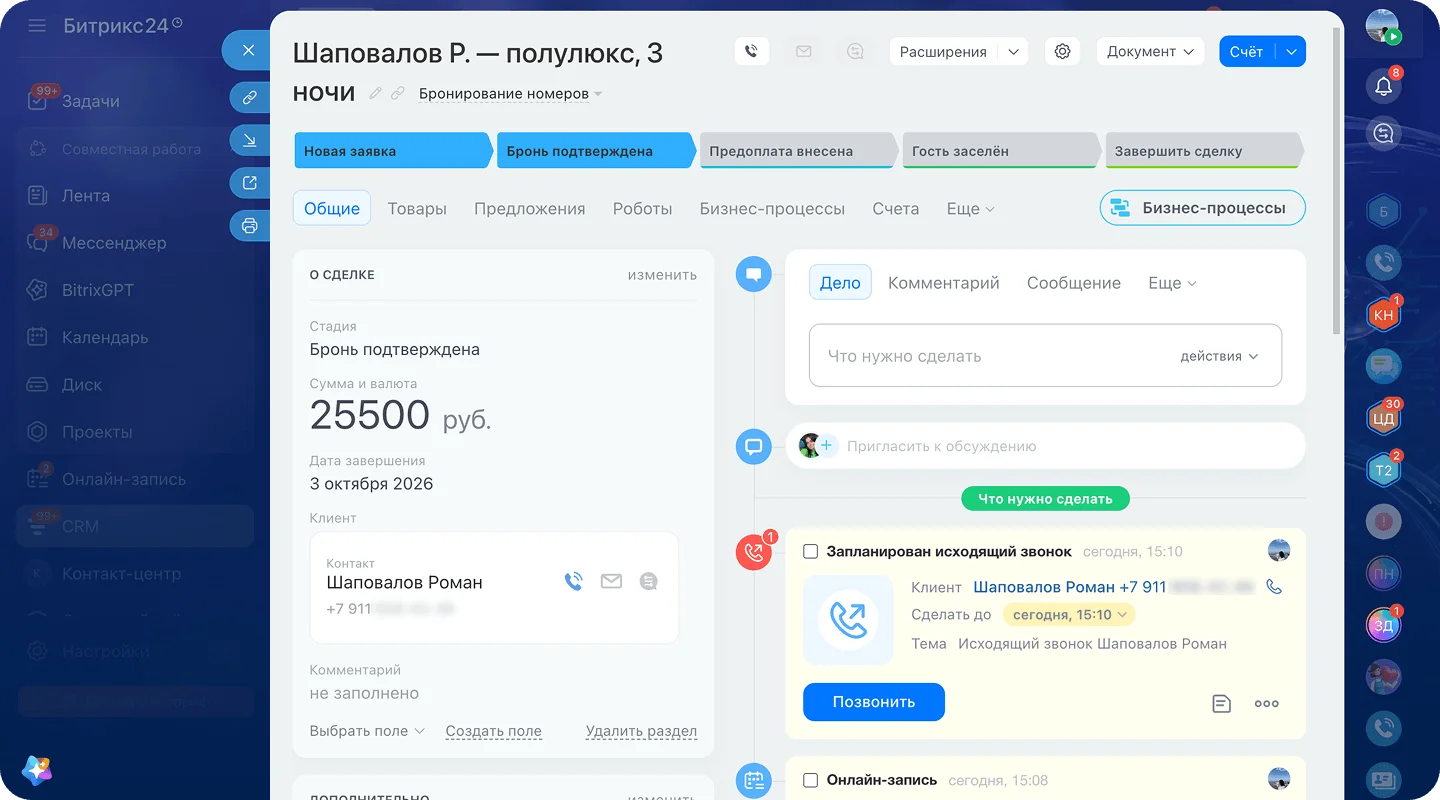Expand the действия dropdown in the activity field
The image size is (1440, 800).
coord(1219,356)
